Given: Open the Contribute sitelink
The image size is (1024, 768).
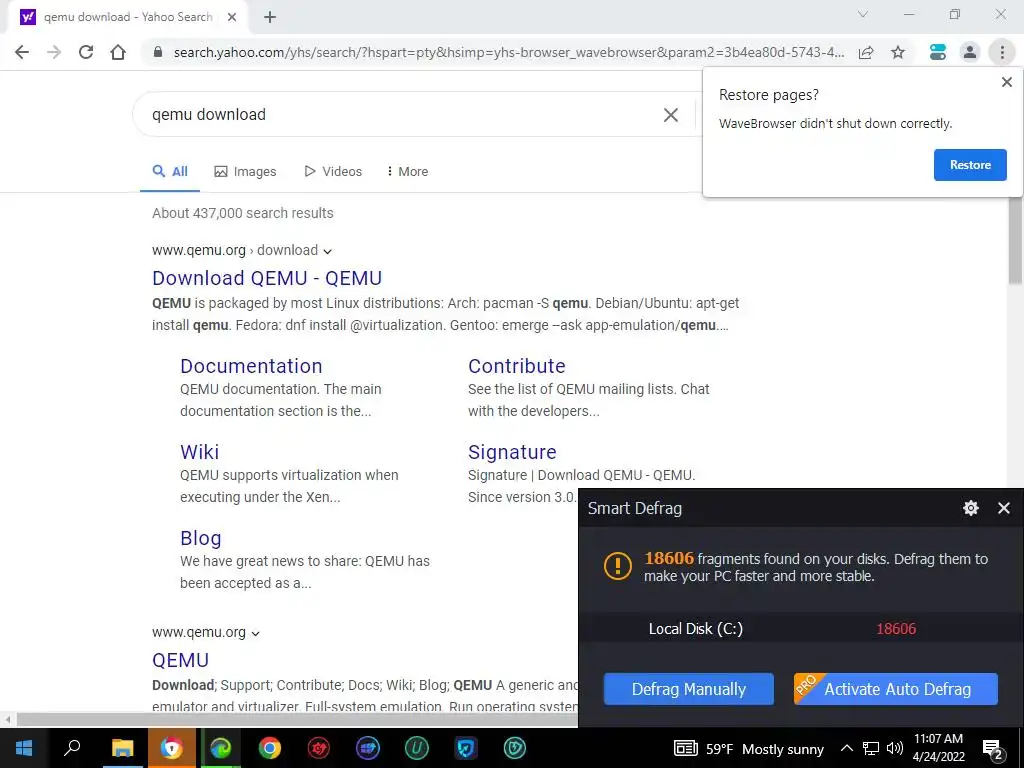Looking at the screenshot, I should point(517,366).
